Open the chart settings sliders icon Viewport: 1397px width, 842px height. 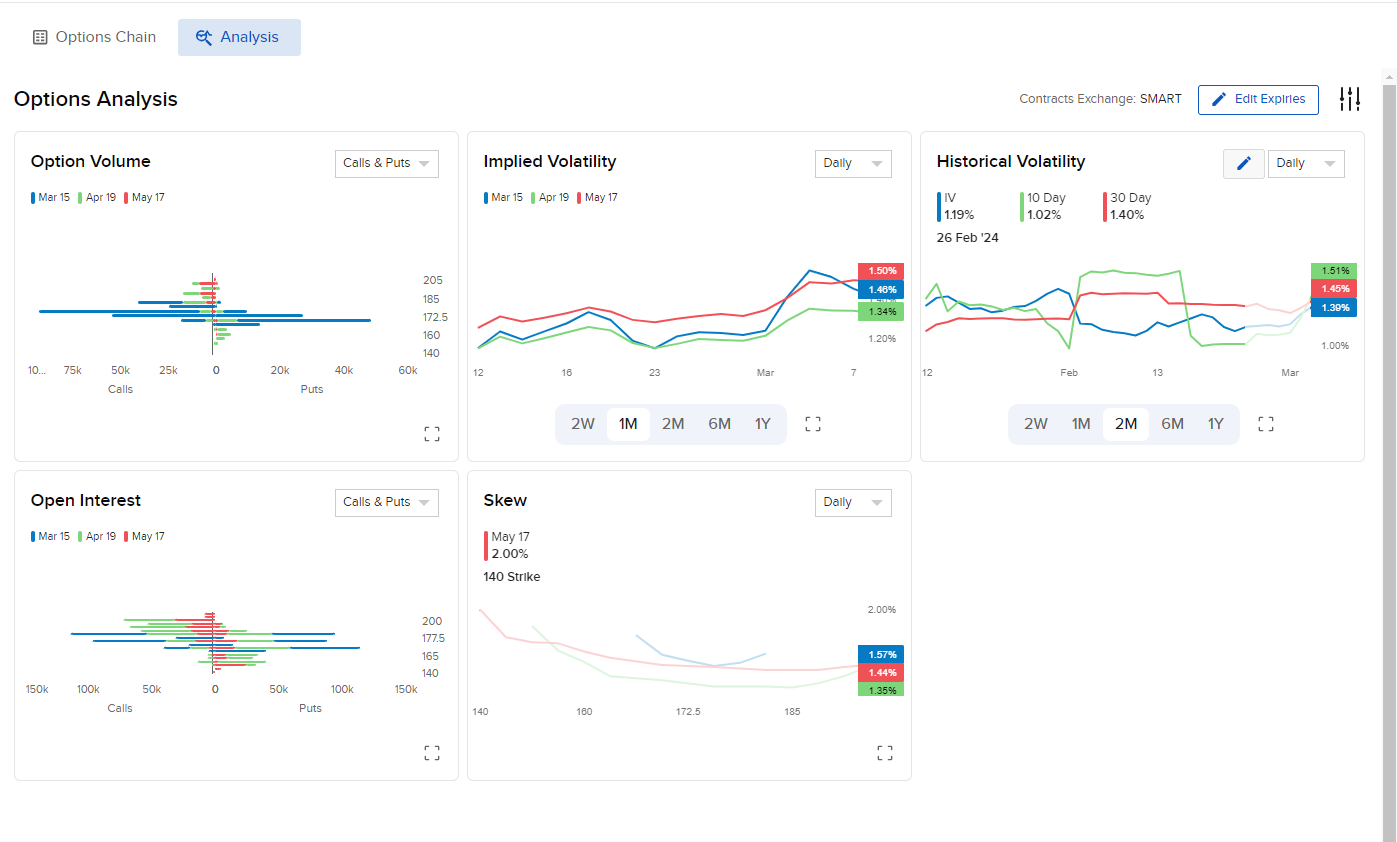point(1350,99)
